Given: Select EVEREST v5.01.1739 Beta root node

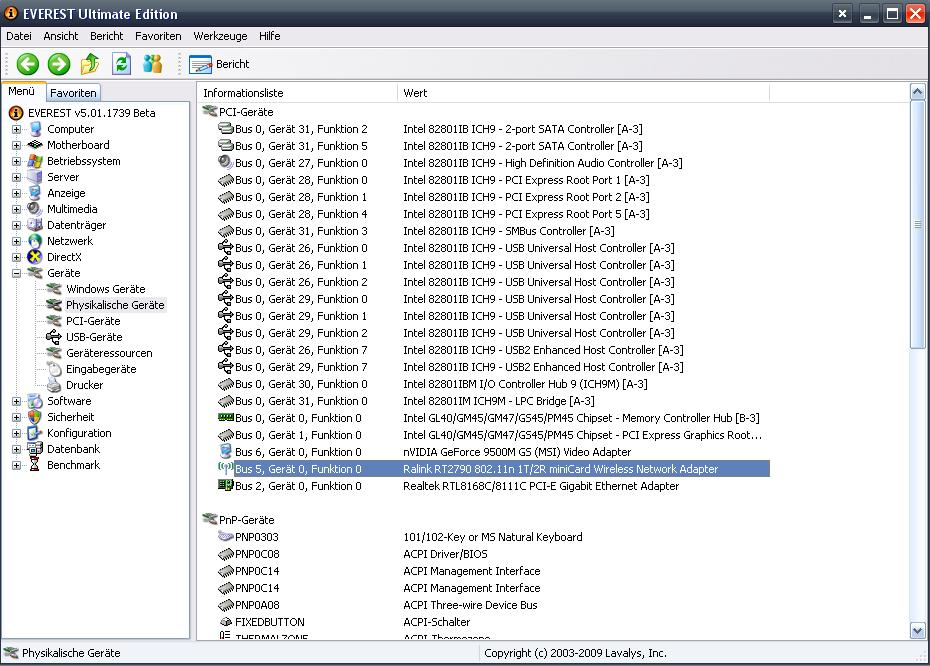Looking at the screenshot, I should [91, 113].
